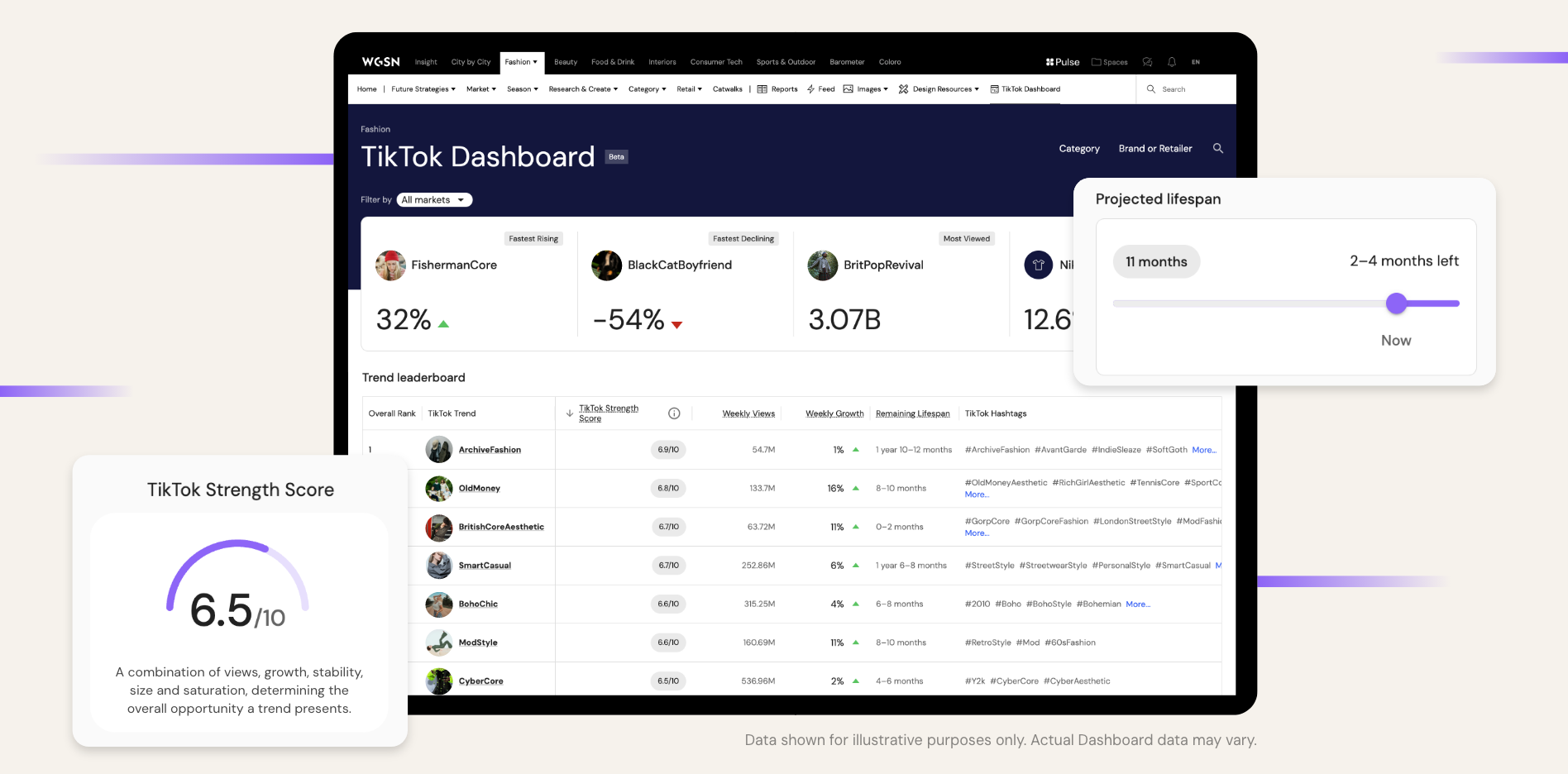Open the Interiors section
The width and height of the screenshot is (1568, 774).
click(x=662, y=62)
